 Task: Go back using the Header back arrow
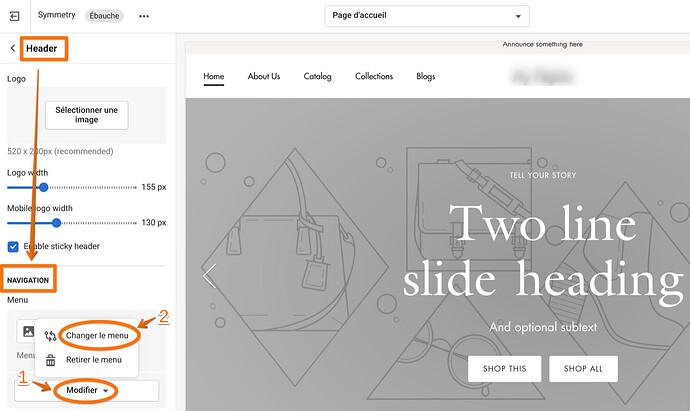point(13,48)
